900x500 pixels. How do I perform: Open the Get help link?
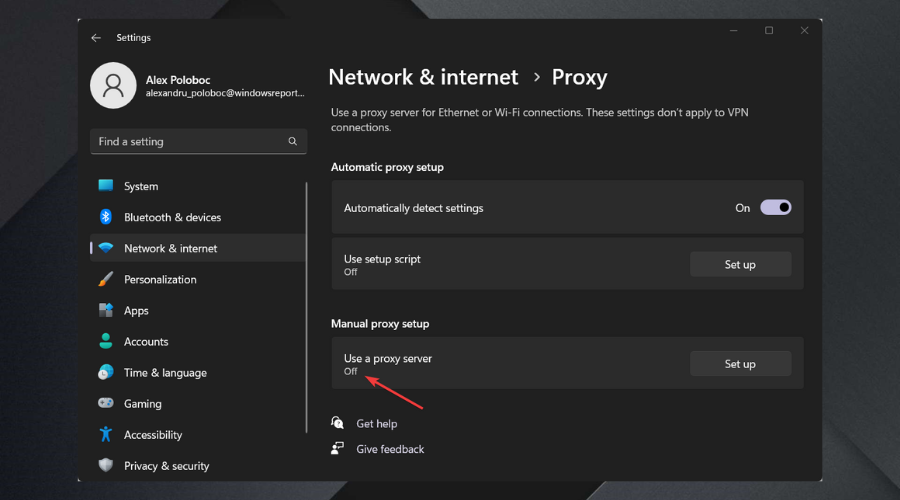click(x=376, y=424)
